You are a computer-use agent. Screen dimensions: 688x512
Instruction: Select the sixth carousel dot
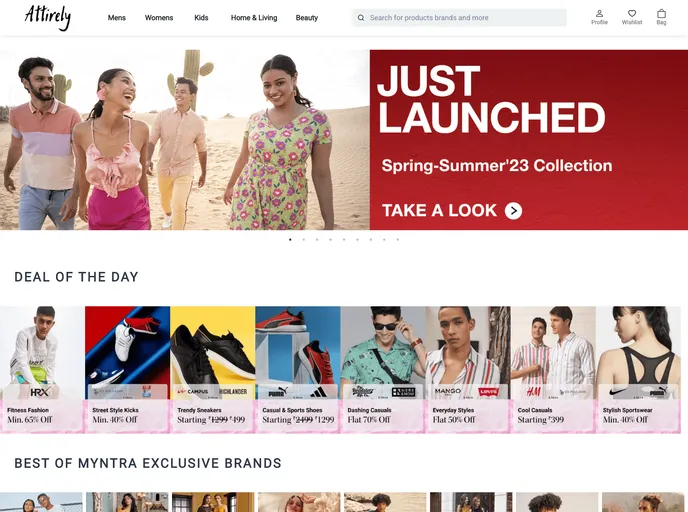[357, 240]
